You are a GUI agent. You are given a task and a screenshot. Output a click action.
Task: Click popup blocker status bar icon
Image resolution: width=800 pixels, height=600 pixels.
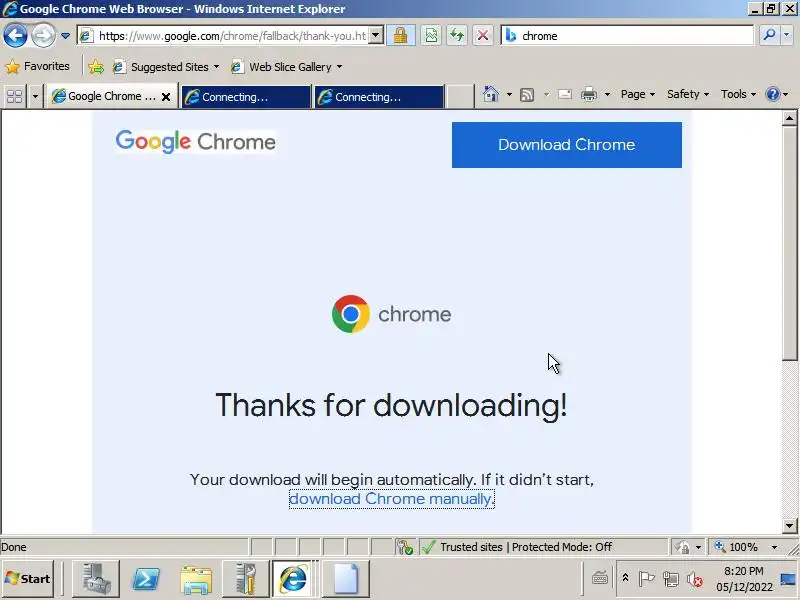coord(405,547)
